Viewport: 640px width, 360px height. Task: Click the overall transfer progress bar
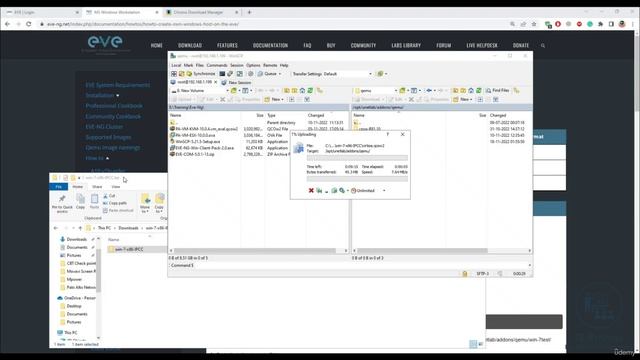tap(357, 179)
